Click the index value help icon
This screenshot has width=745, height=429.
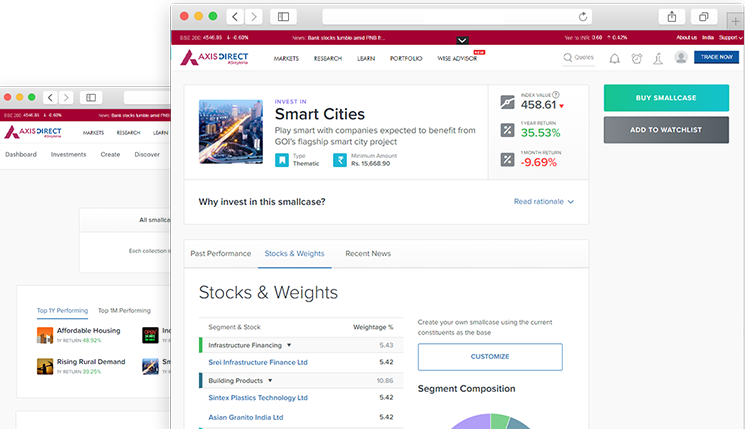tap(556, 95)
